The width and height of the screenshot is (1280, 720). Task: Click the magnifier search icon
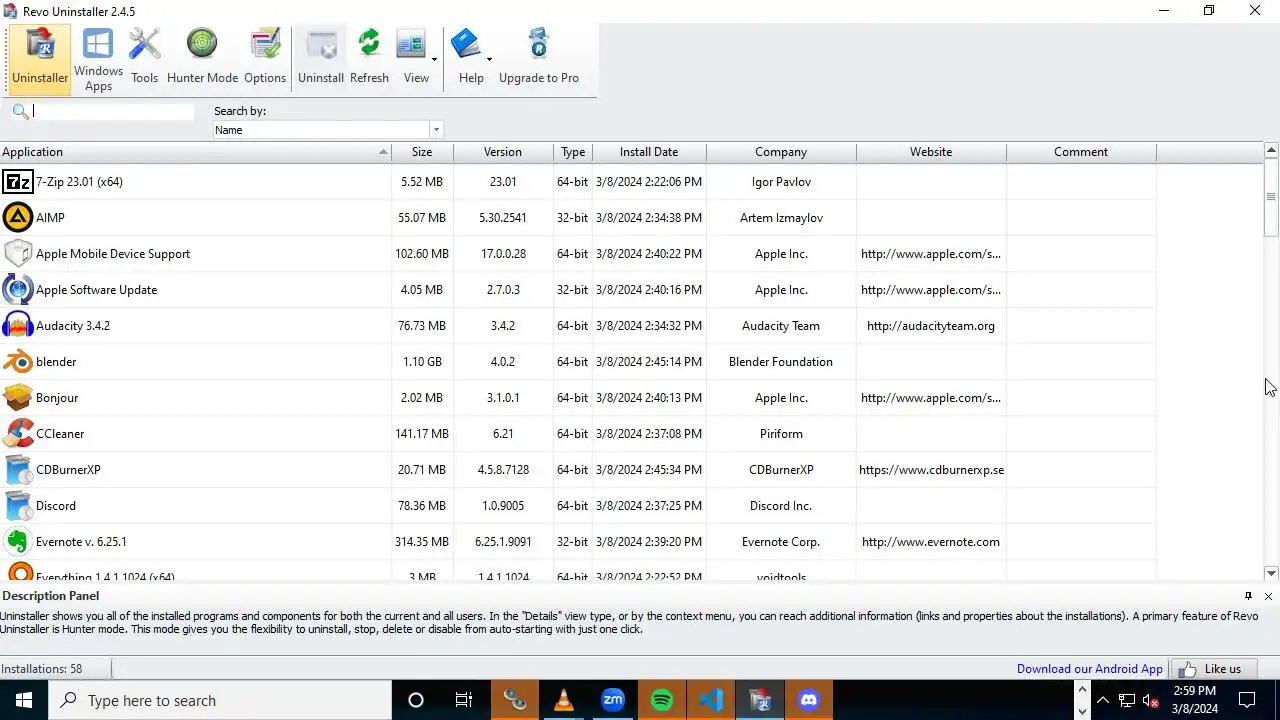[20, 111]
